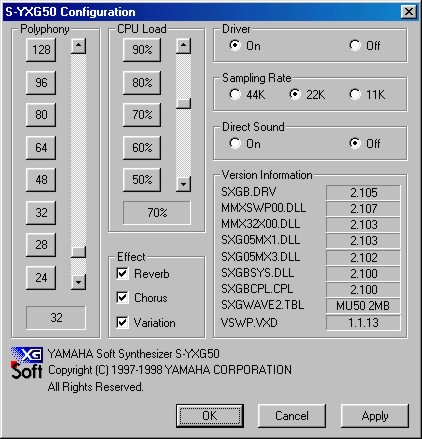Click the SXGB.DRV version 2.105 field

point(363,193)
